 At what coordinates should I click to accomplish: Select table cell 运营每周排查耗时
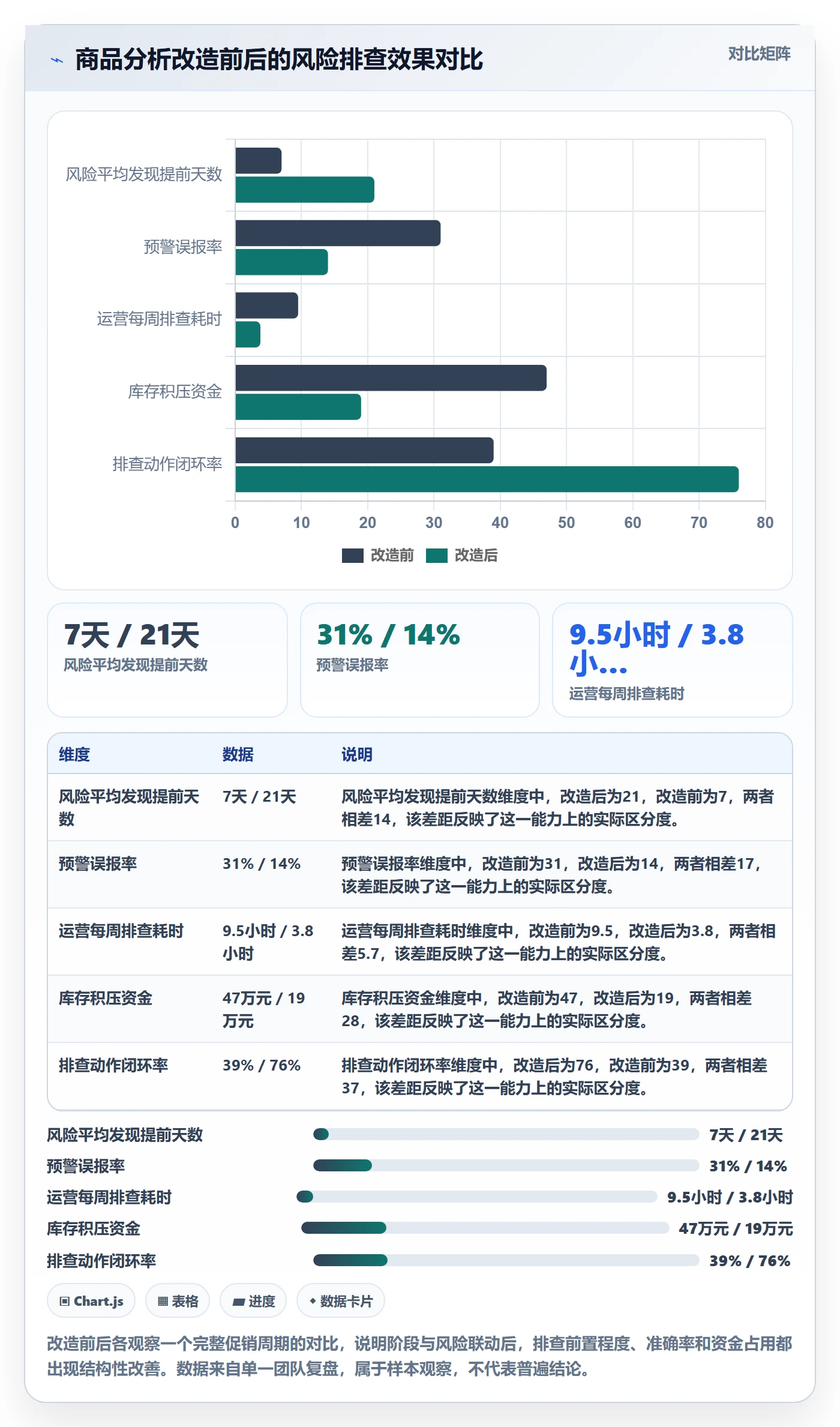(x=121, y=931)
